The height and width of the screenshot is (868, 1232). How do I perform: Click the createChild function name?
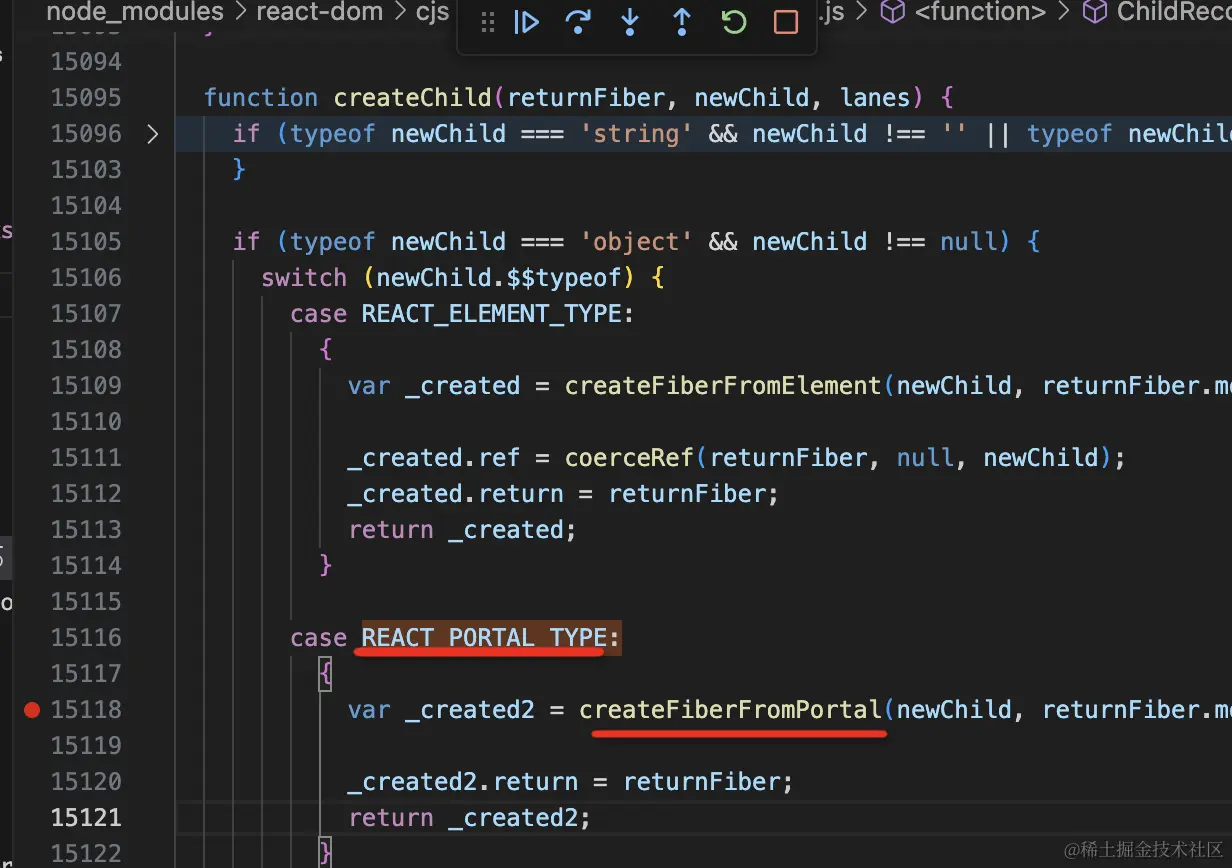tap(413, 98)
